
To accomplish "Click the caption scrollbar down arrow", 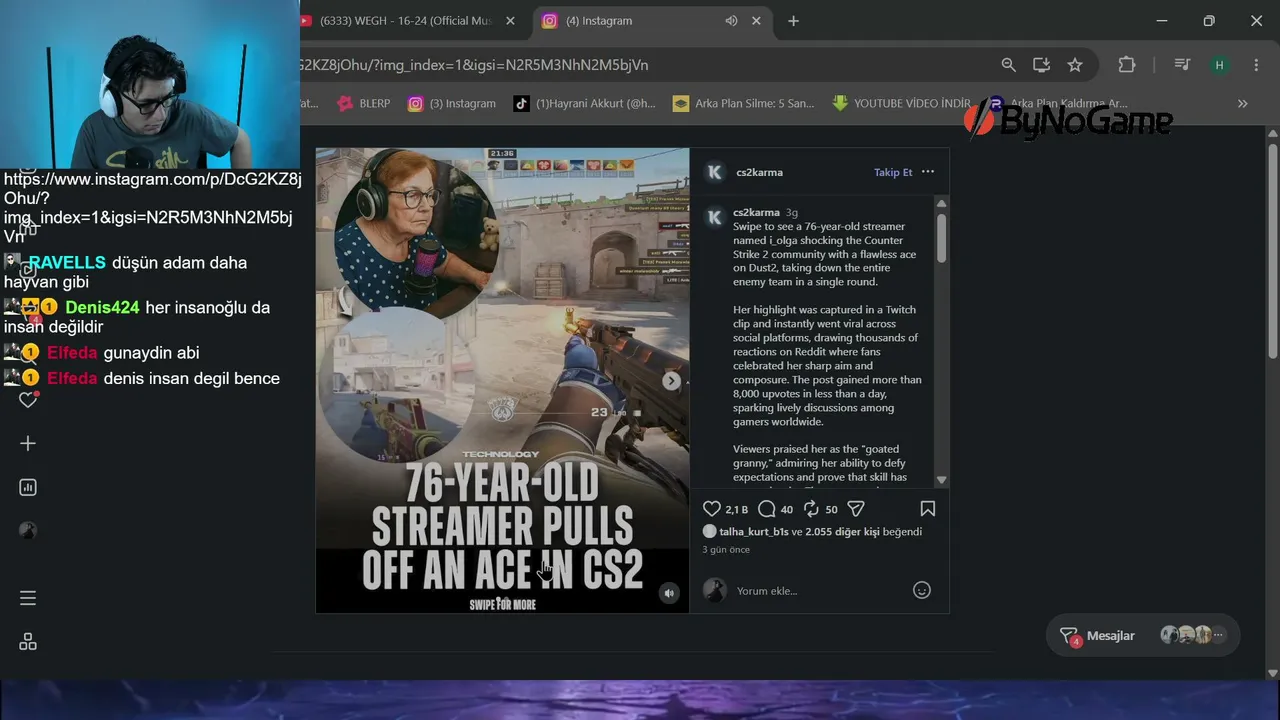I will point(941,480).
